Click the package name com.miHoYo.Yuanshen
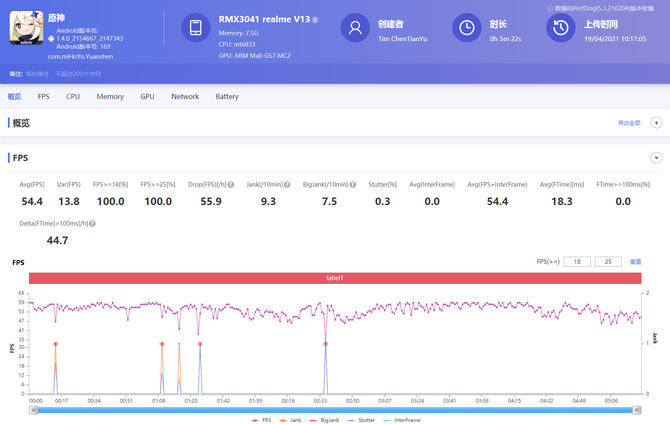 coord(80,56)
